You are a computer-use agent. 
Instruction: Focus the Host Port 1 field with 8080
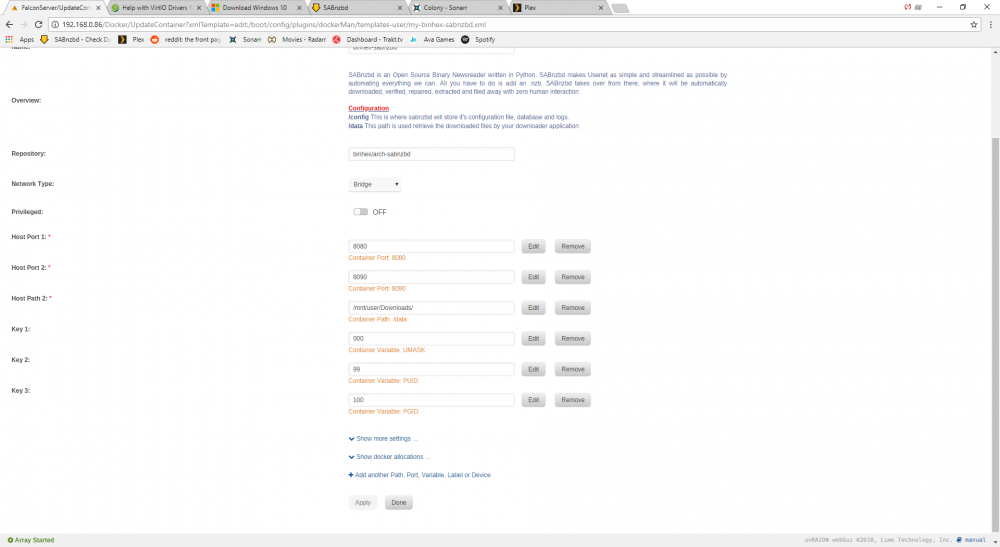(x=431, y=246)
